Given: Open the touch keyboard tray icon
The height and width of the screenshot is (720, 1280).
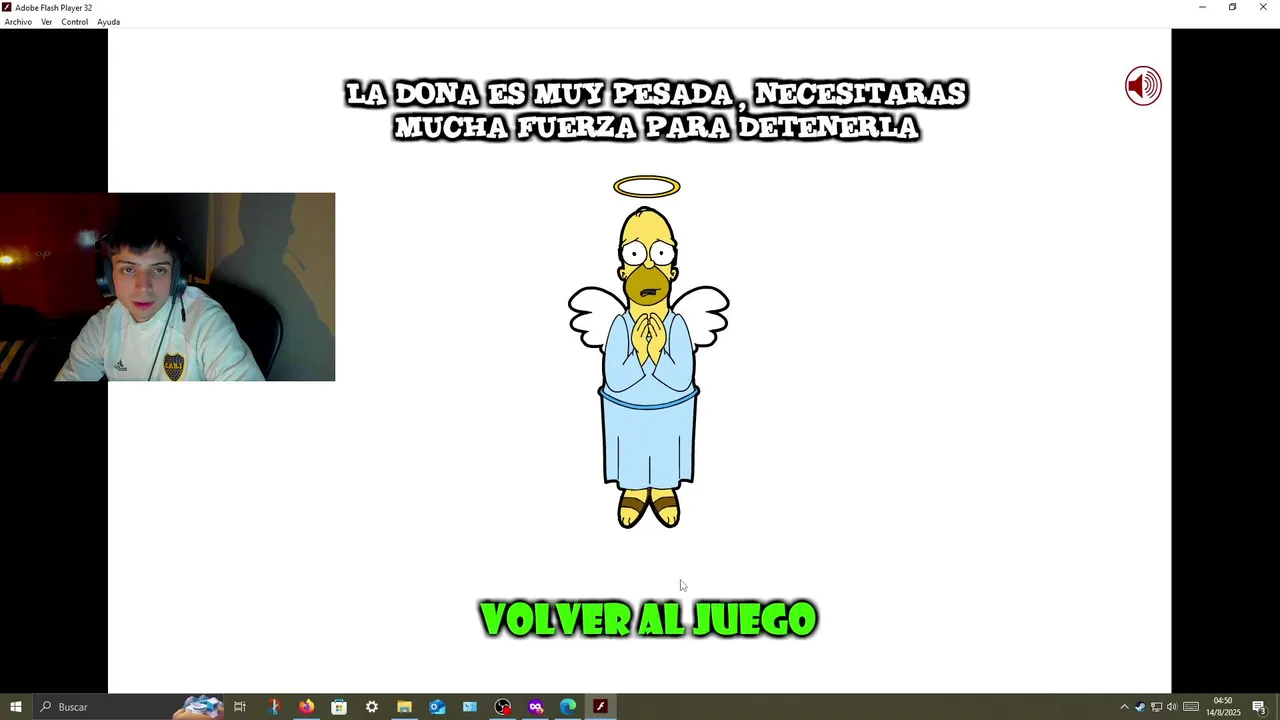Looking at the screenshot, I should point(1191,707).
